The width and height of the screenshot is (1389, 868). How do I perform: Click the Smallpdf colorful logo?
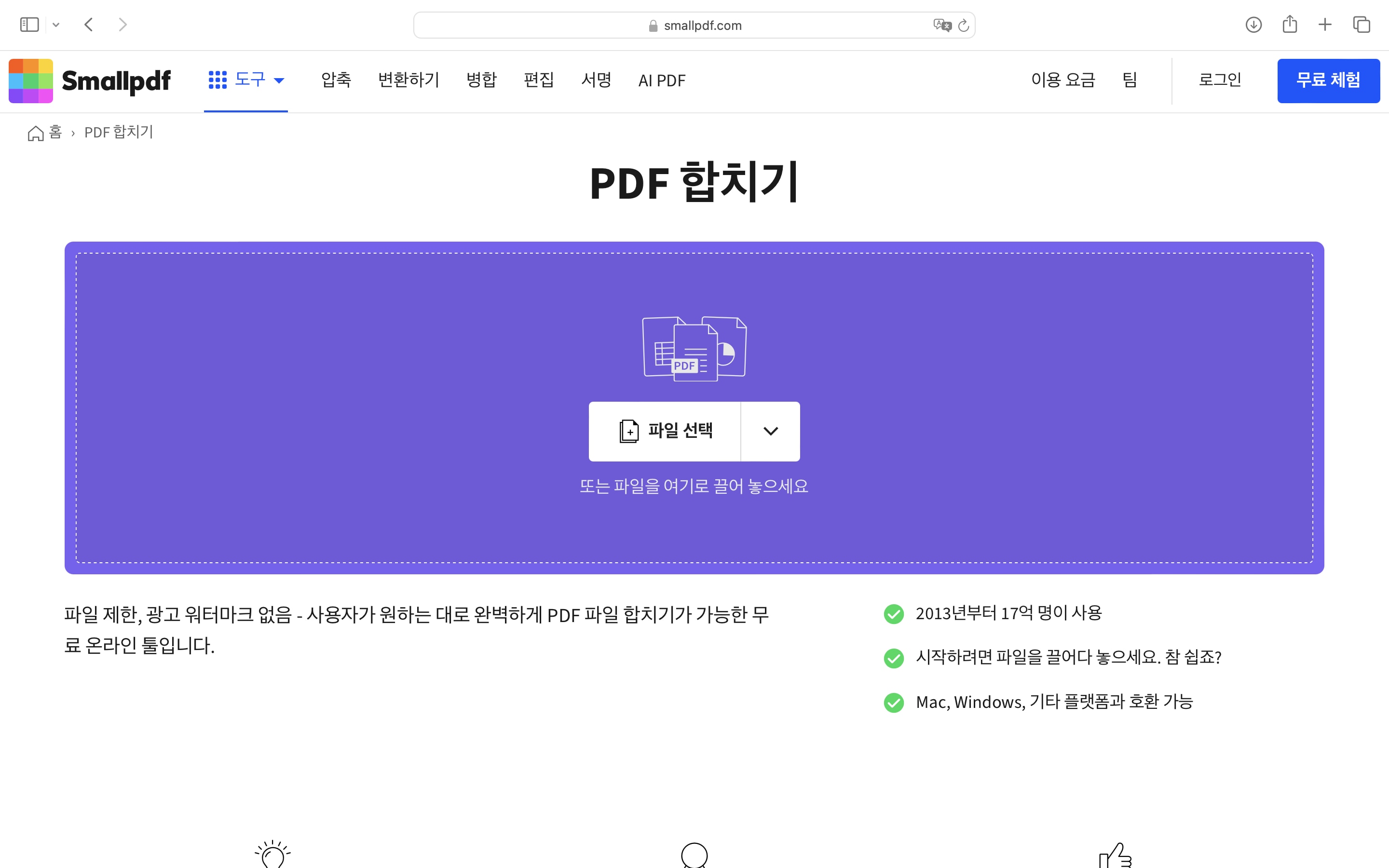click(31, 81)
